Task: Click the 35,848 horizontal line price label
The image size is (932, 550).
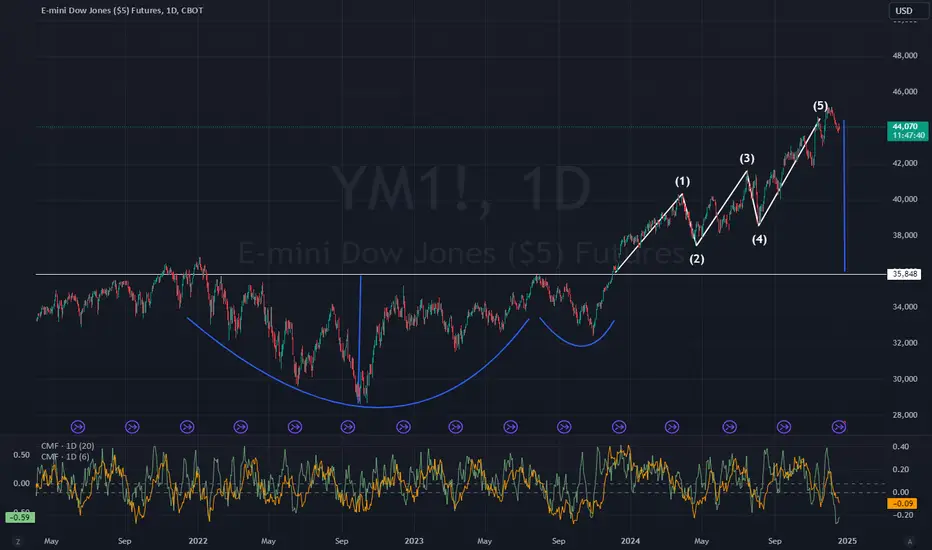Action: tap(905, 274)
